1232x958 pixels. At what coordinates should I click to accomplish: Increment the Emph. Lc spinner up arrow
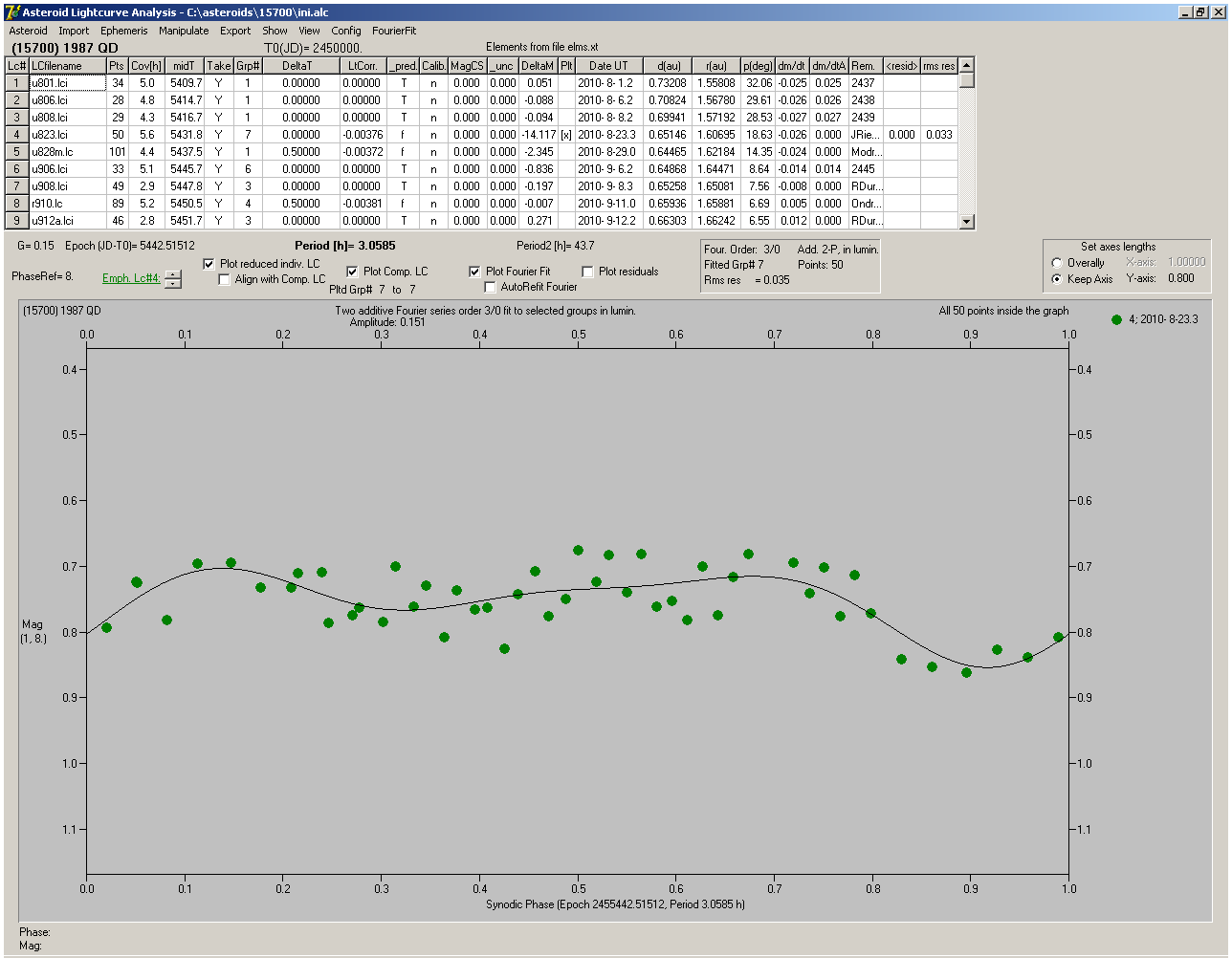[x=172, y=274]
